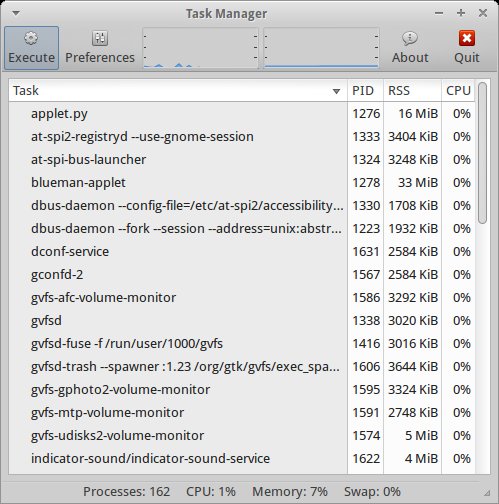
Task: Click the CPU usage history graph
Action: pyautogui.click(x=201, y=48)
